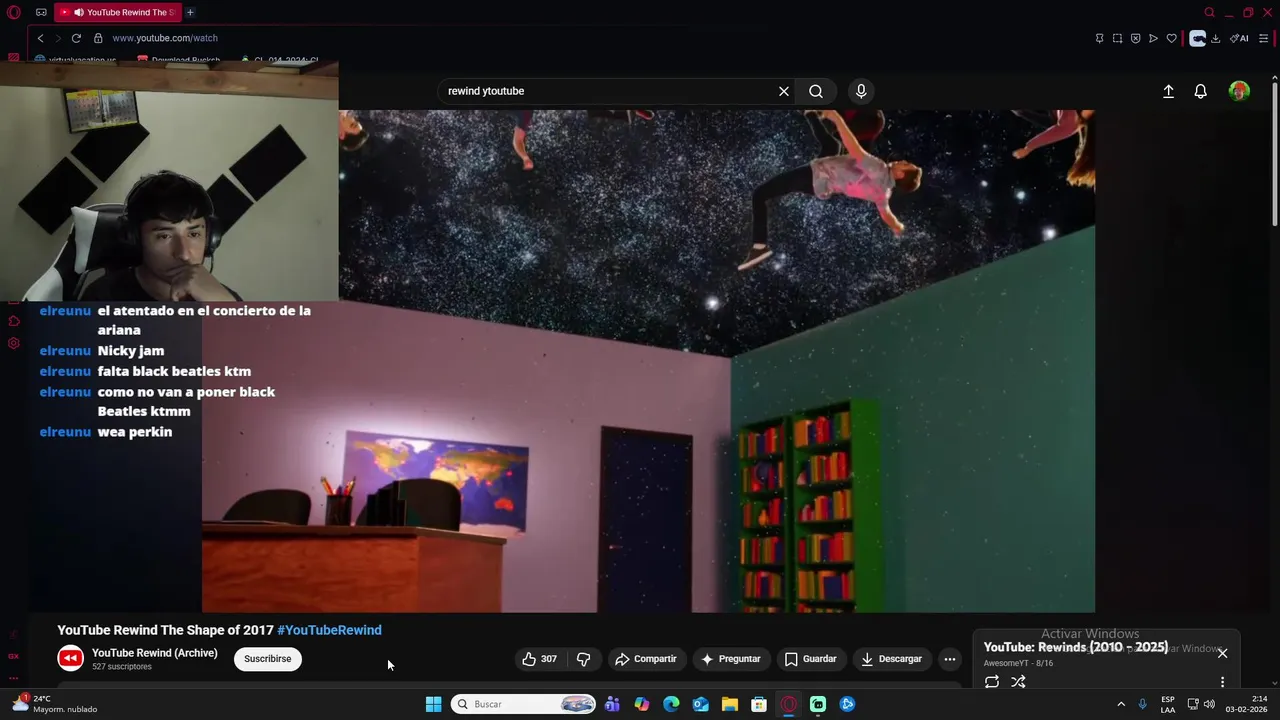Open the Opera GX Corner gamepad icon
Image resolution: width=1280 pixels, height=720 pixels.
click(41, 13)
